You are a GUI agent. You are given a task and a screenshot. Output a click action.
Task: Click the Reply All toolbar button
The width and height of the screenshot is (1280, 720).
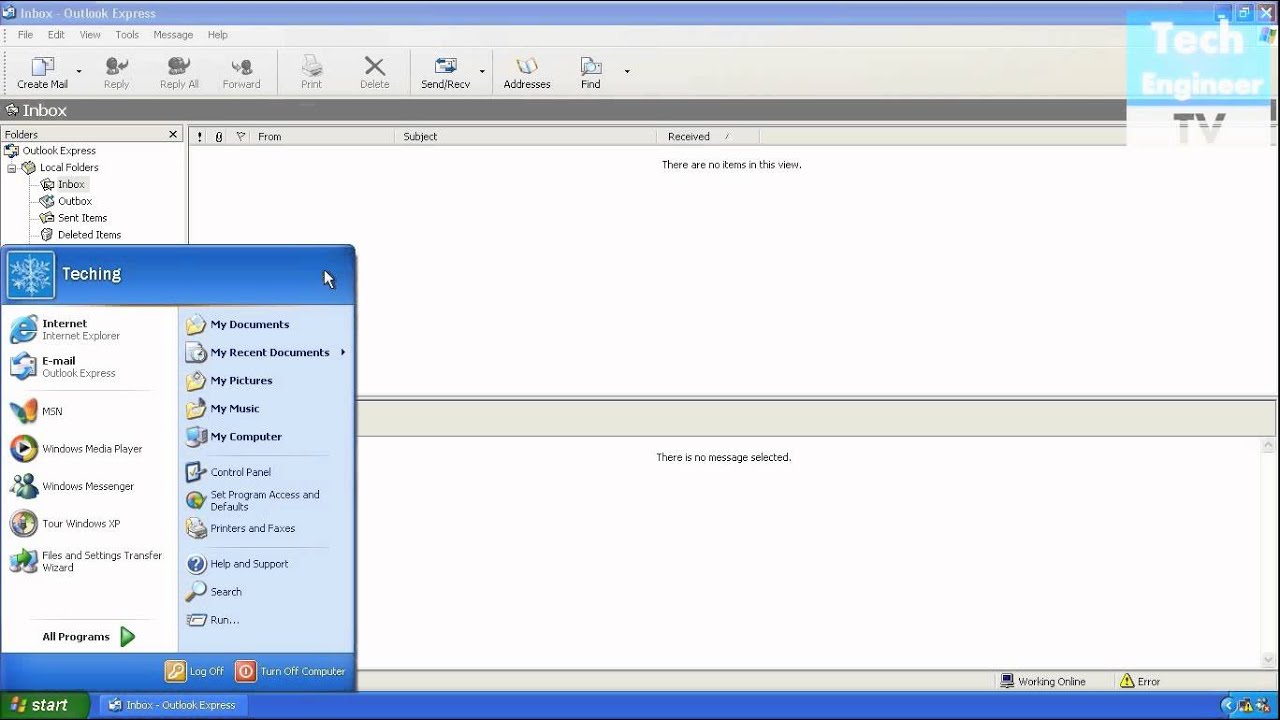(179, 72)
